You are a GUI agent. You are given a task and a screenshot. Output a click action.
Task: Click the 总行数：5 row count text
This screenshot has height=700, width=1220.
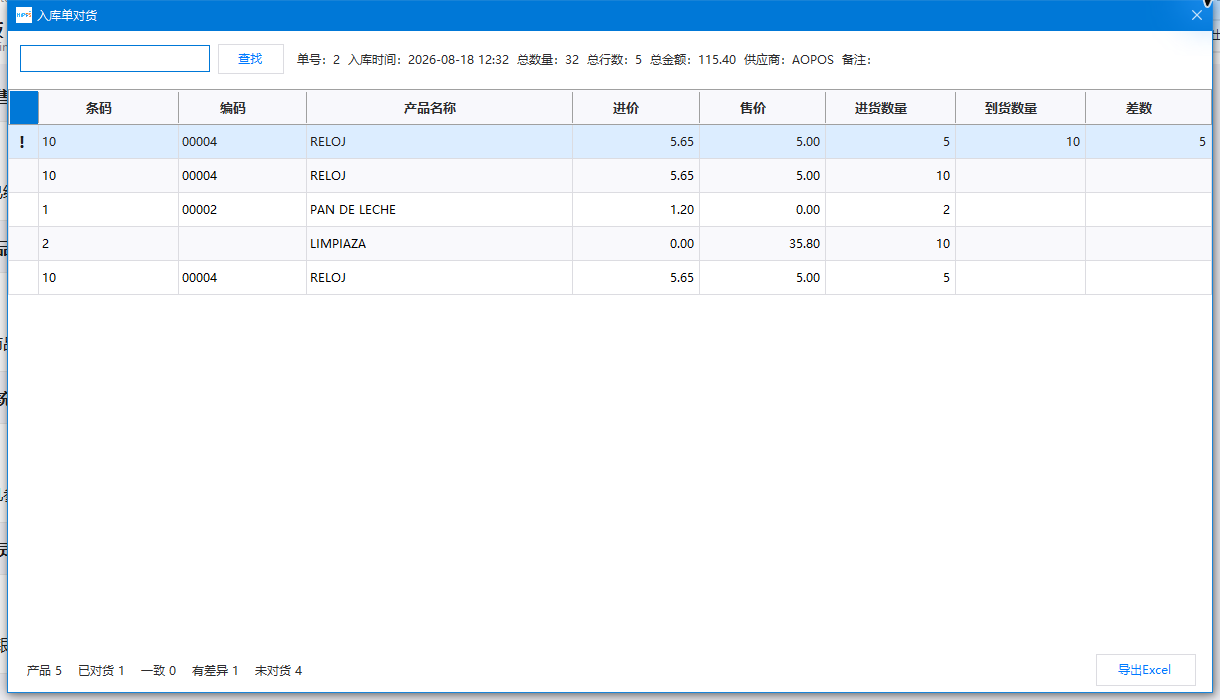pyautogui.click(x=614, y=60)
